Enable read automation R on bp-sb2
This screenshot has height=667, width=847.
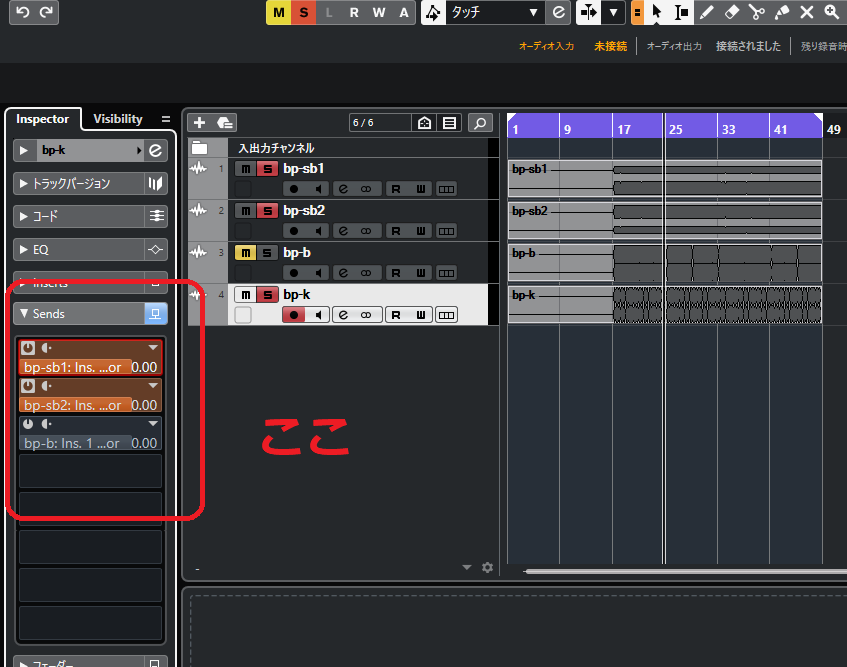[395, 231]
